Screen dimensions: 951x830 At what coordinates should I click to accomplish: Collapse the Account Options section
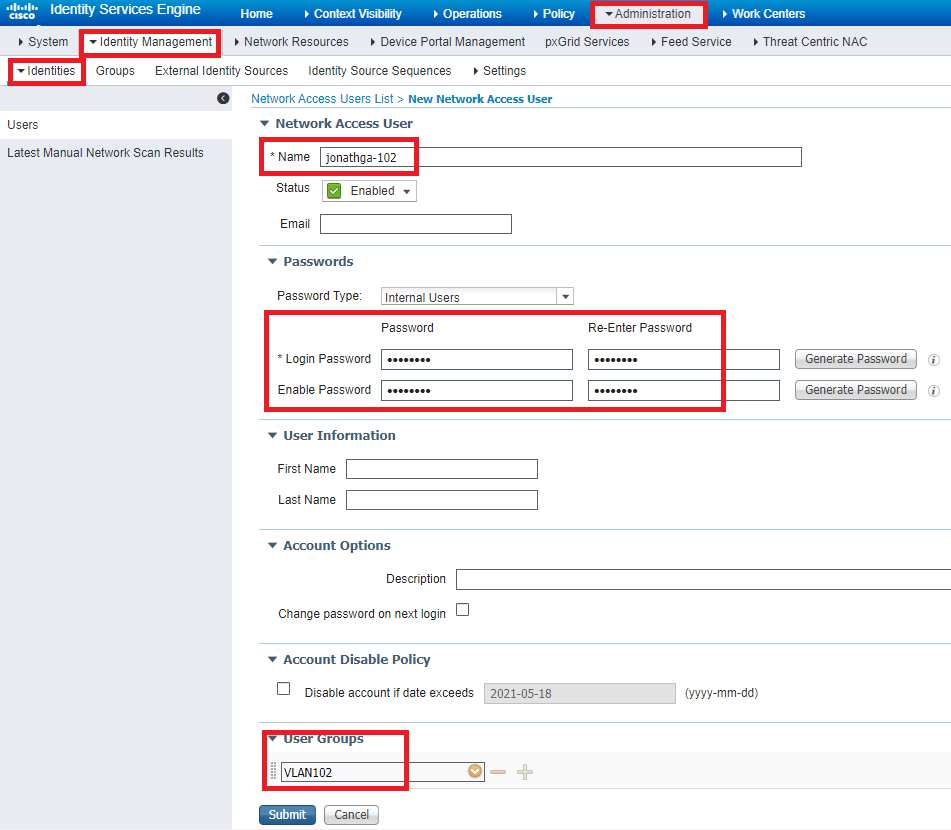272,545
